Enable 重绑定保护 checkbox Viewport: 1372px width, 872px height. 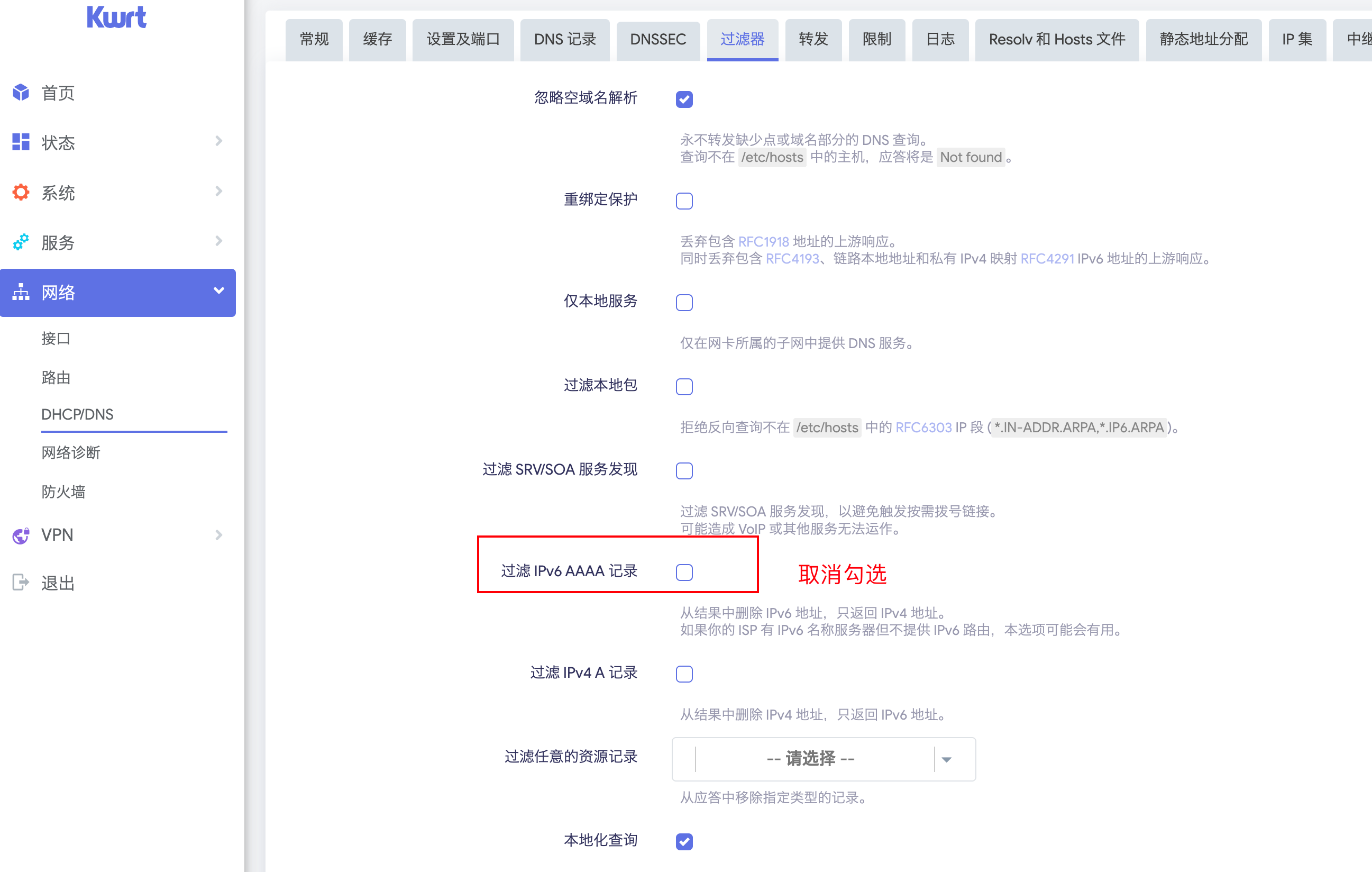tap(684, 201)
